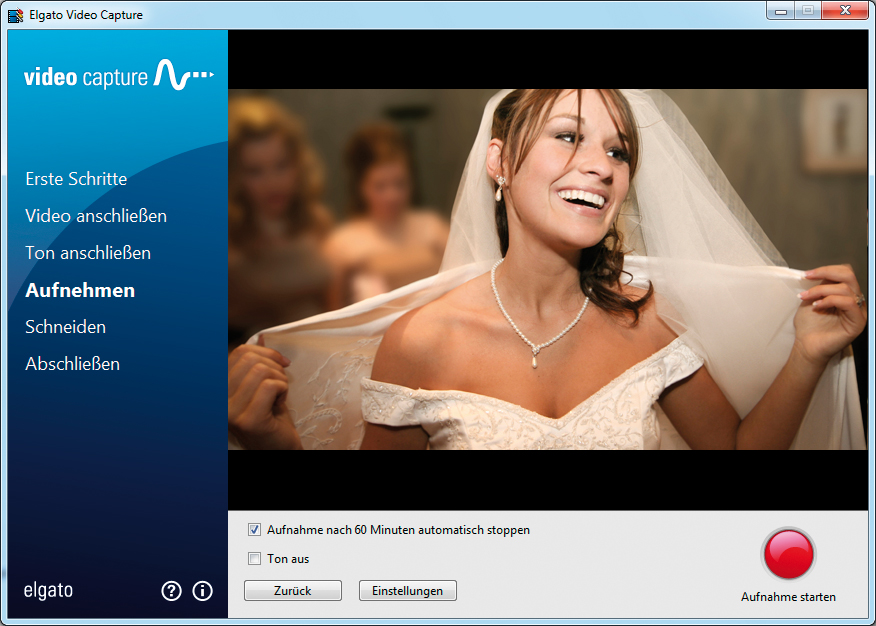Image resolution: width=876 pixels, height=626 pixels.
Task: Click the elgato brand logo
Action: [x=48, y=591]
